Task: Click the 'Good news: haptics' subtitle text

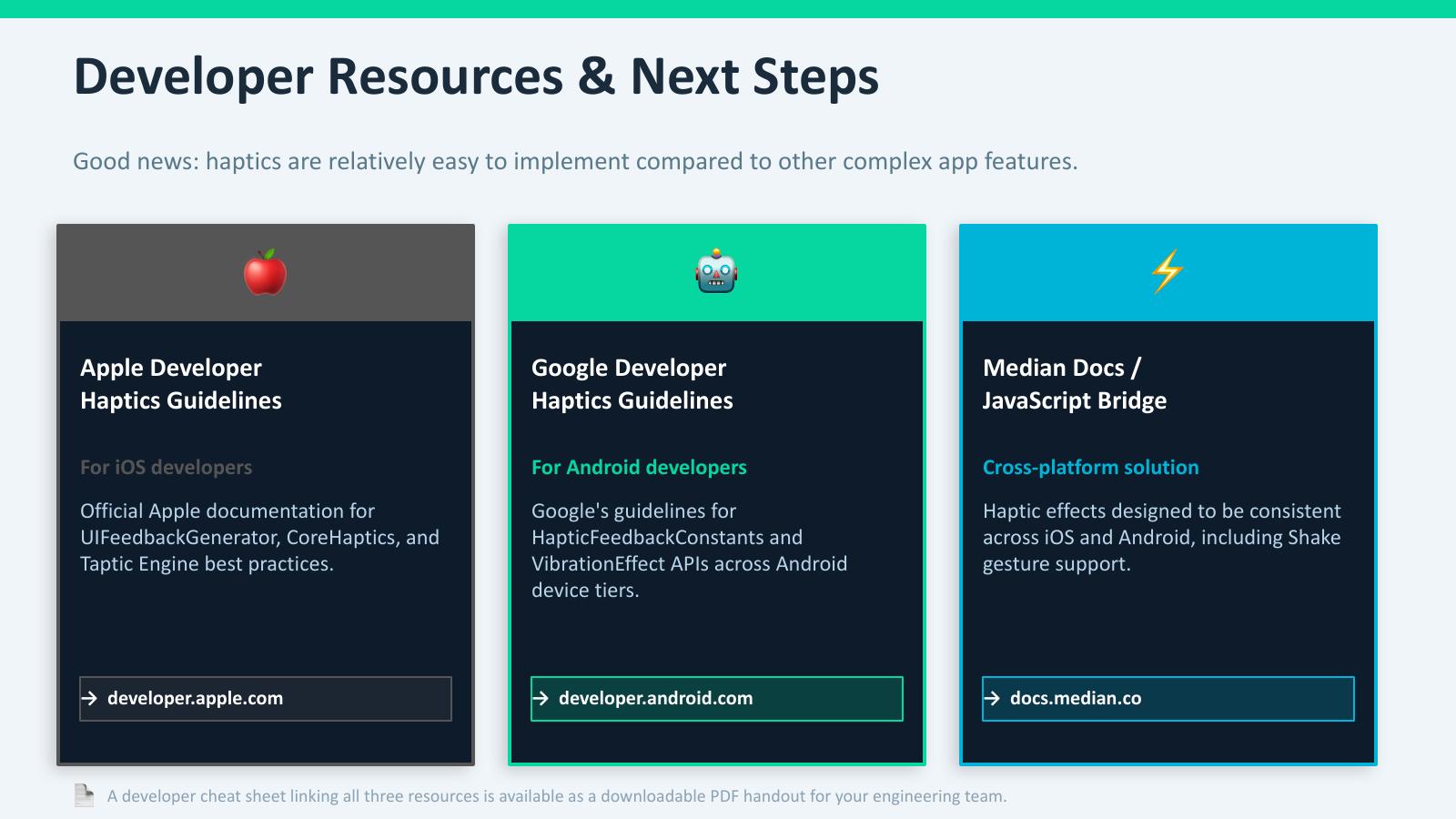Action: [575, 161]
